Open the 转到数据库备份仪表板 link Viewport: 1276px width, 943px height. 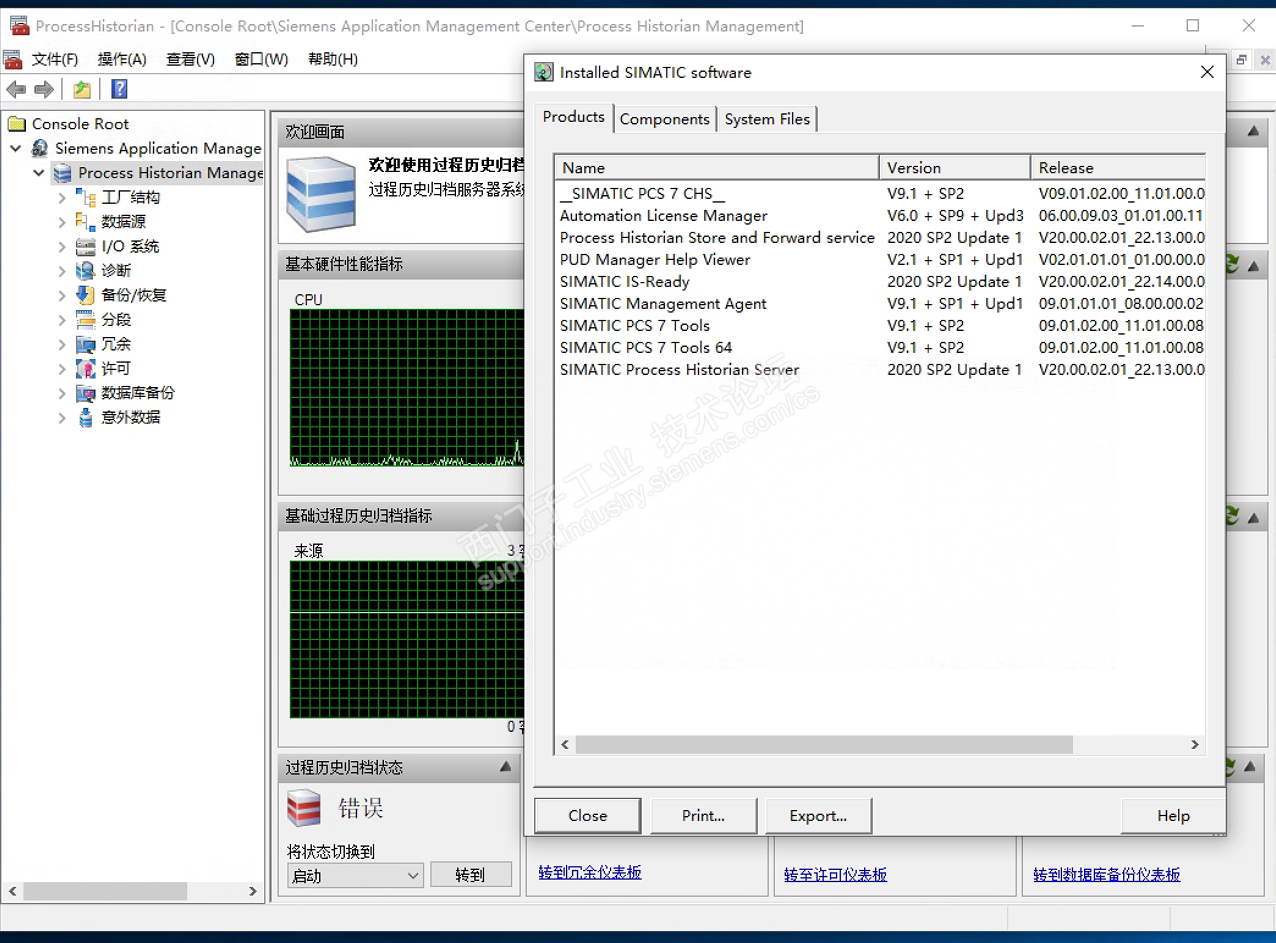point(1107,874)
